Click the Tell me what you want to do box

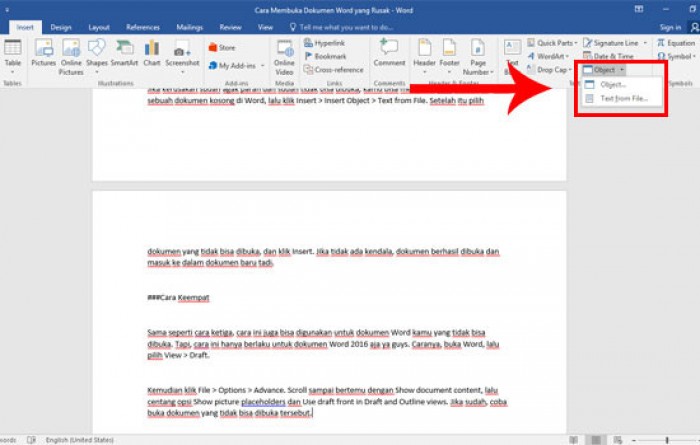coord(342,27)
